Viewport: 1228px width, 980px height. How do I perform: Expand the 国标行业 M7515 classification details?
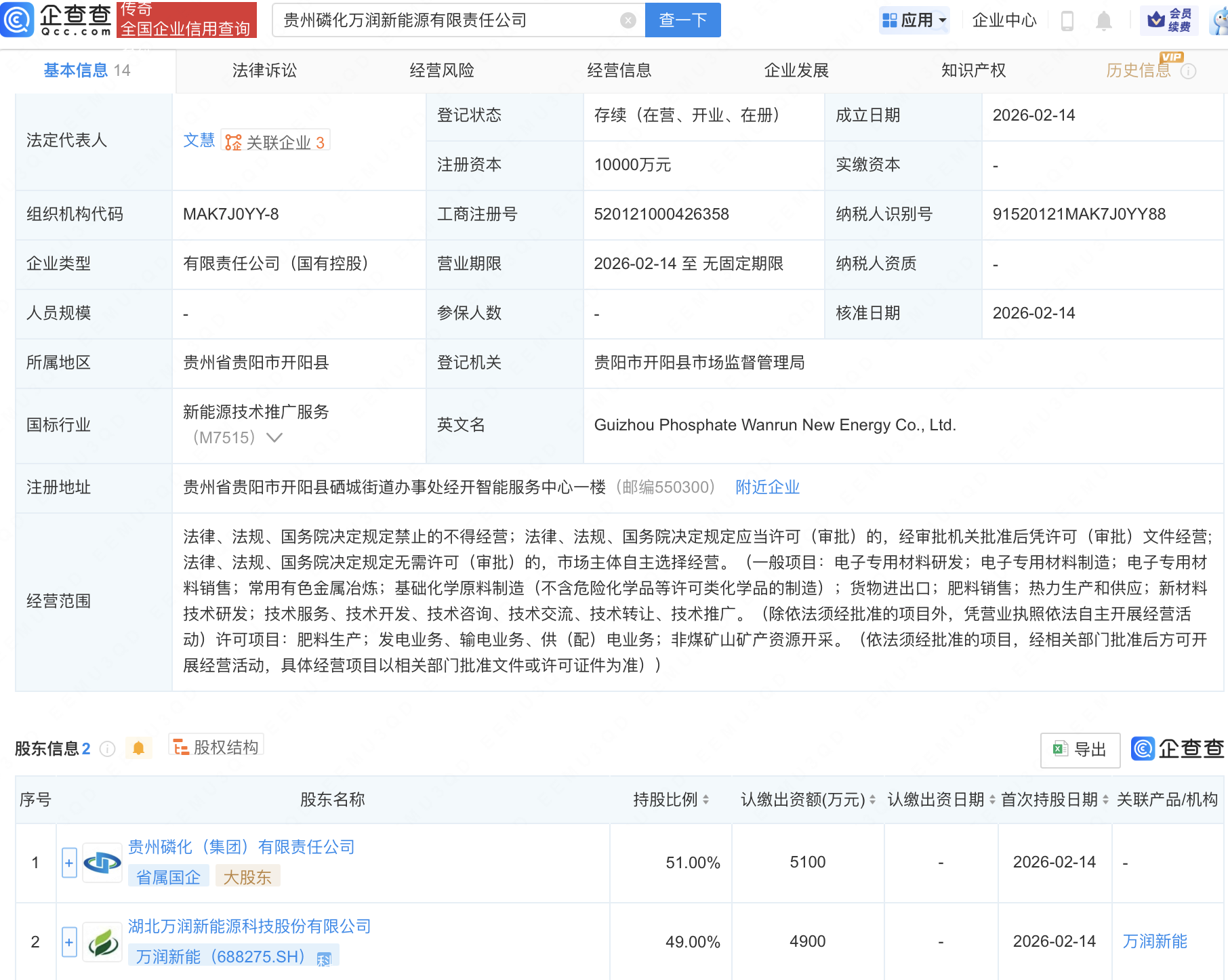click(274, 438)
